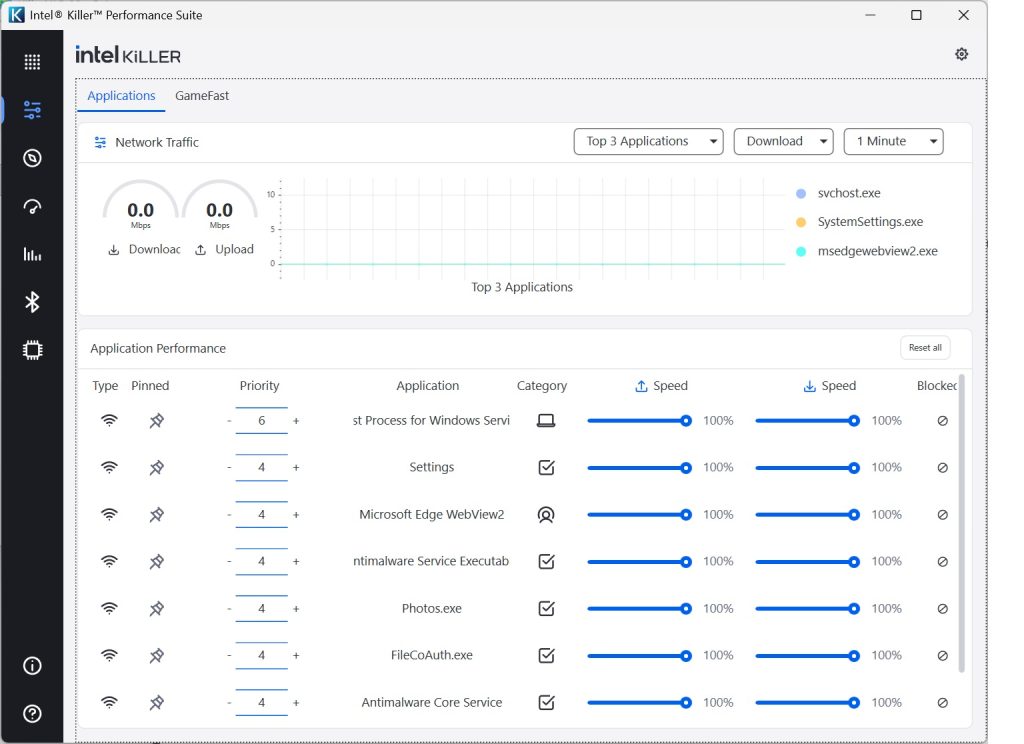Open the bar chart statistics sidebar icon

[x=32, y=254]
